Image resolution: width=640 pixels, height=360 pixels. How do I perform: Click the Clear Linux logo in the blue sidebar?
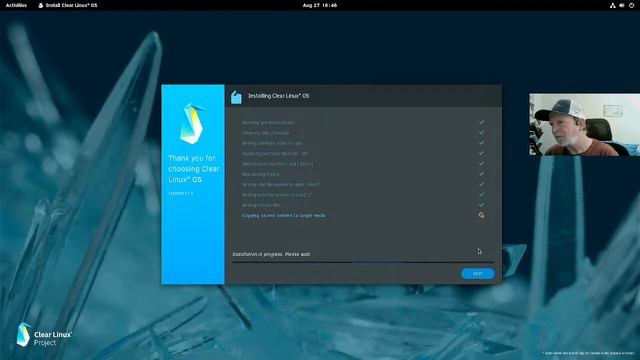tap(191, 123)
